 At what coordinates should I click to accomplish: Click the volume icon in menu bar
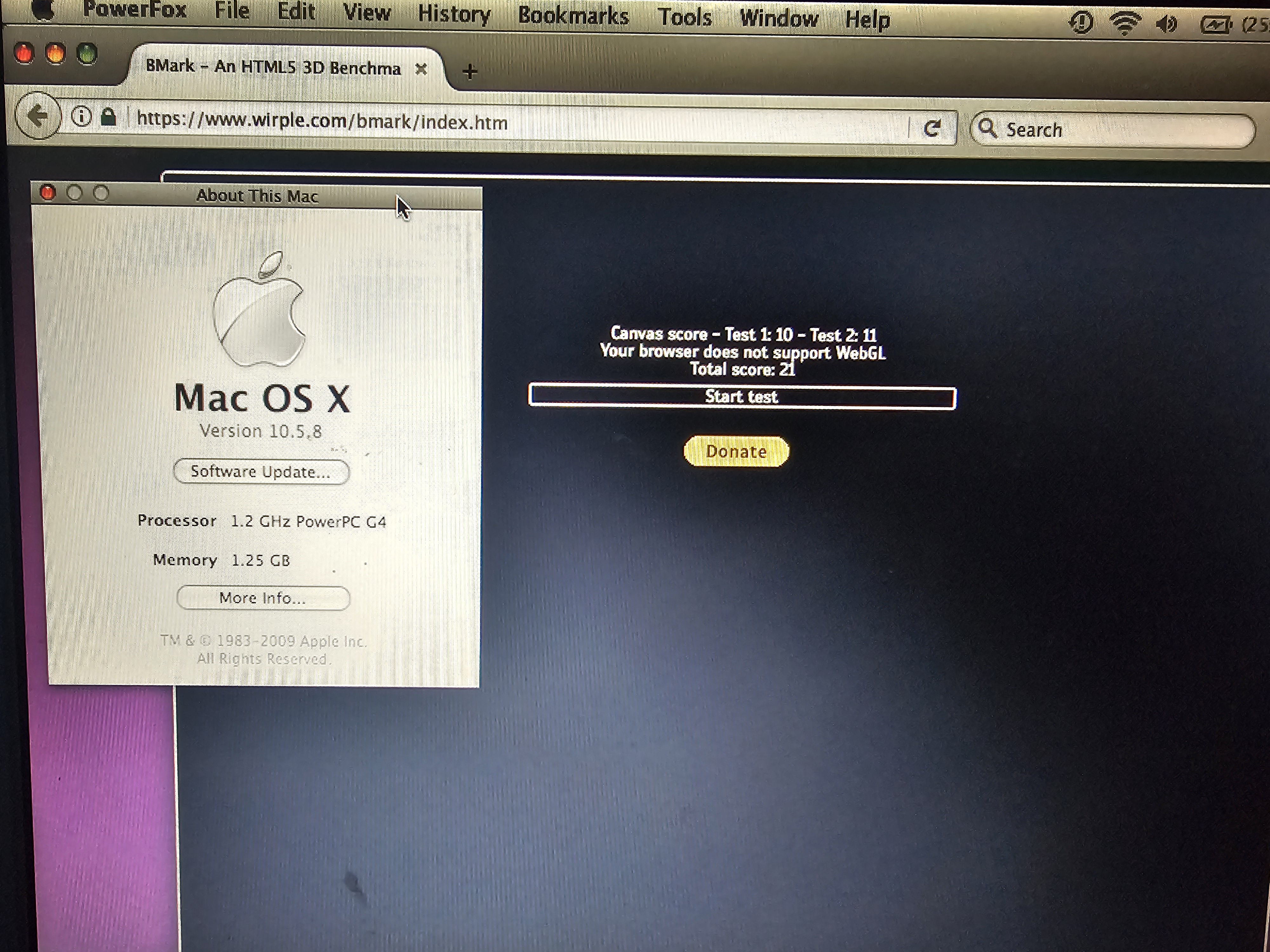tap(1167, 24)
